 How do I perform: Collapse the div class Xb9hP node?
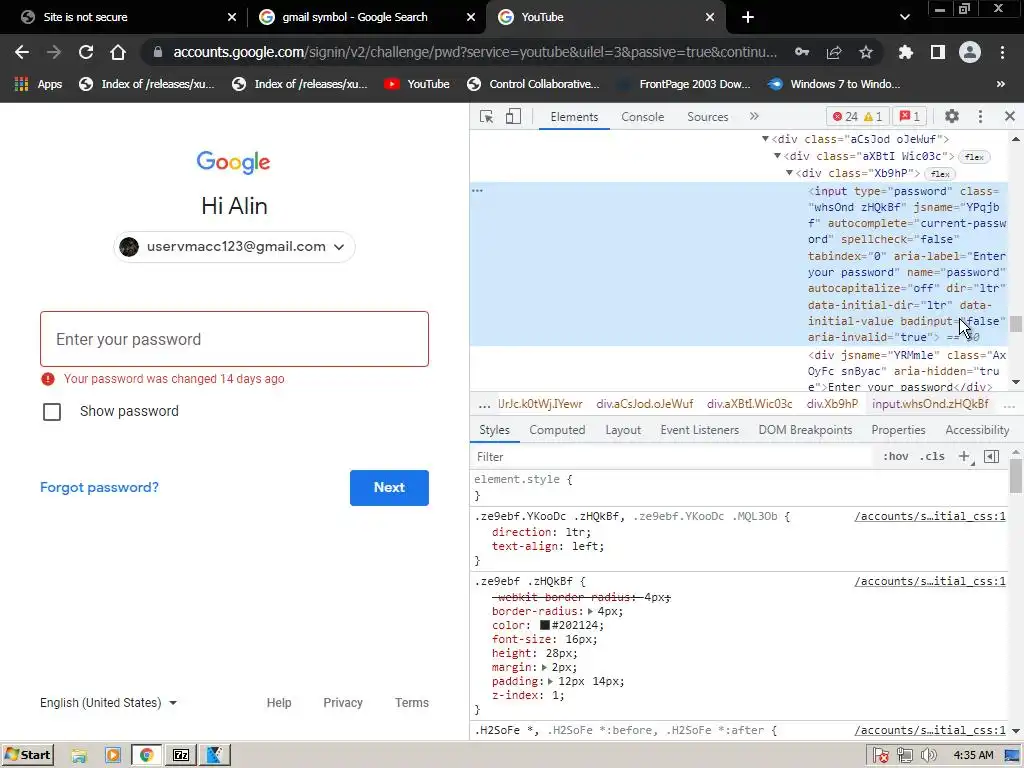[789, 173]
